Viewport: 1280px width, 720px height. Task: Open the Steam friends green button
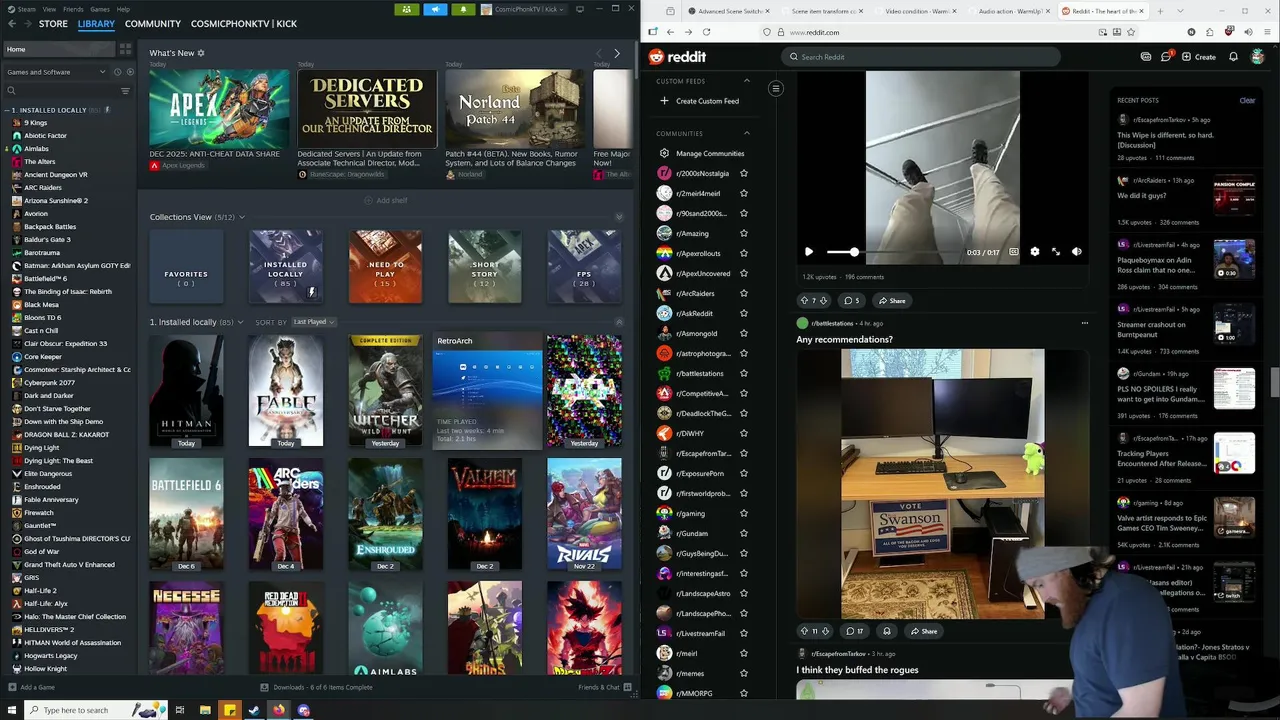406,9
